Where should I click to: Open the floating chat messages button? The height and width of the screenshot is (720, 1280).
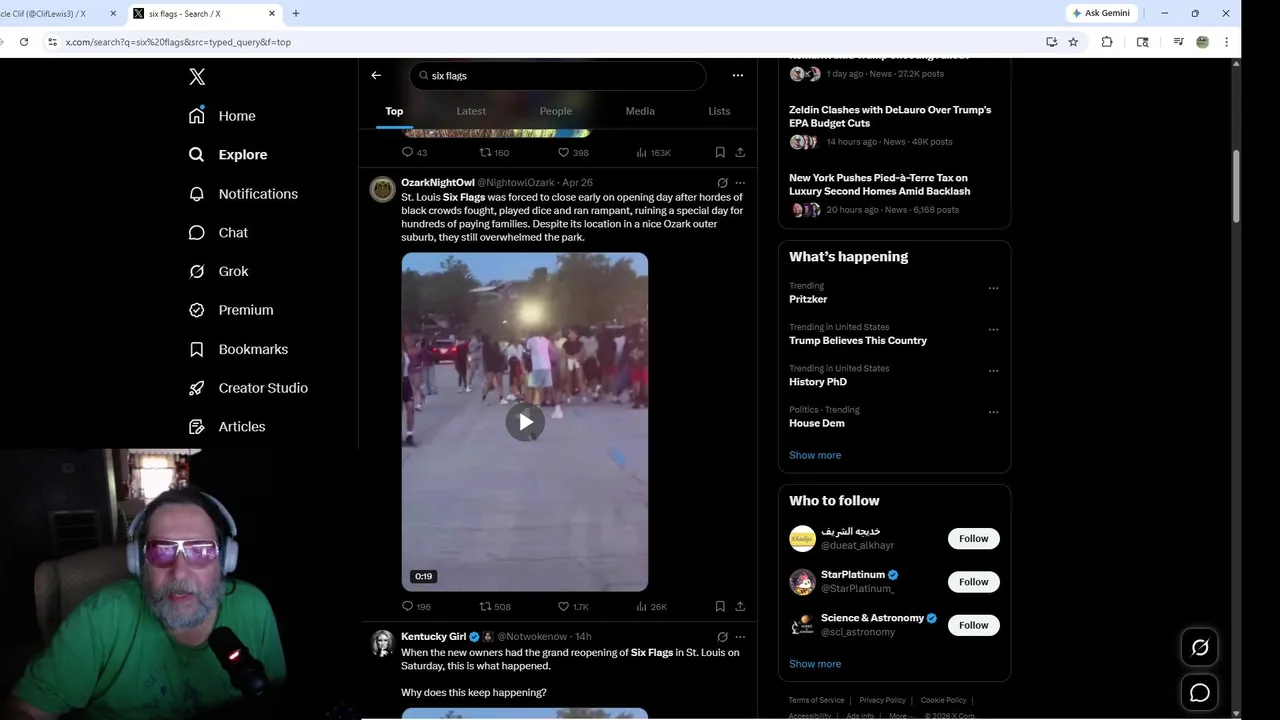[1200, 693]
